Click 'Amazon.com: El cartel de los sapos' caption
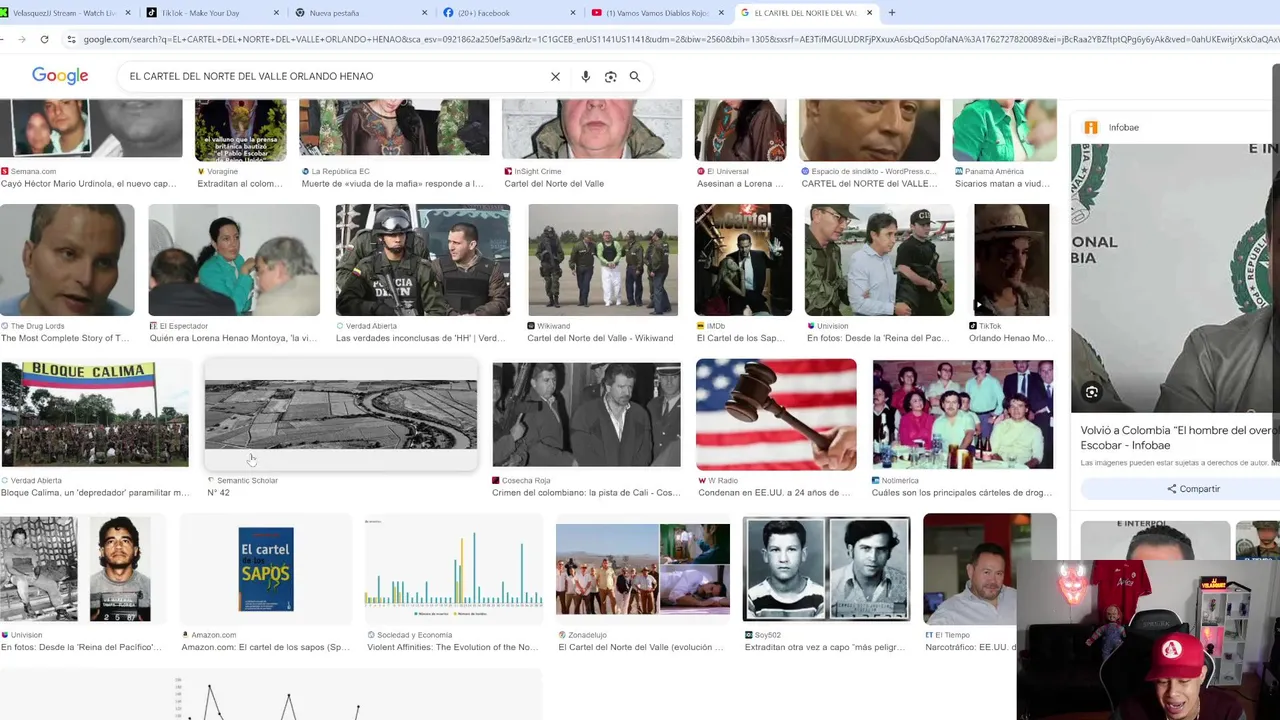 (x=266, y=647)
